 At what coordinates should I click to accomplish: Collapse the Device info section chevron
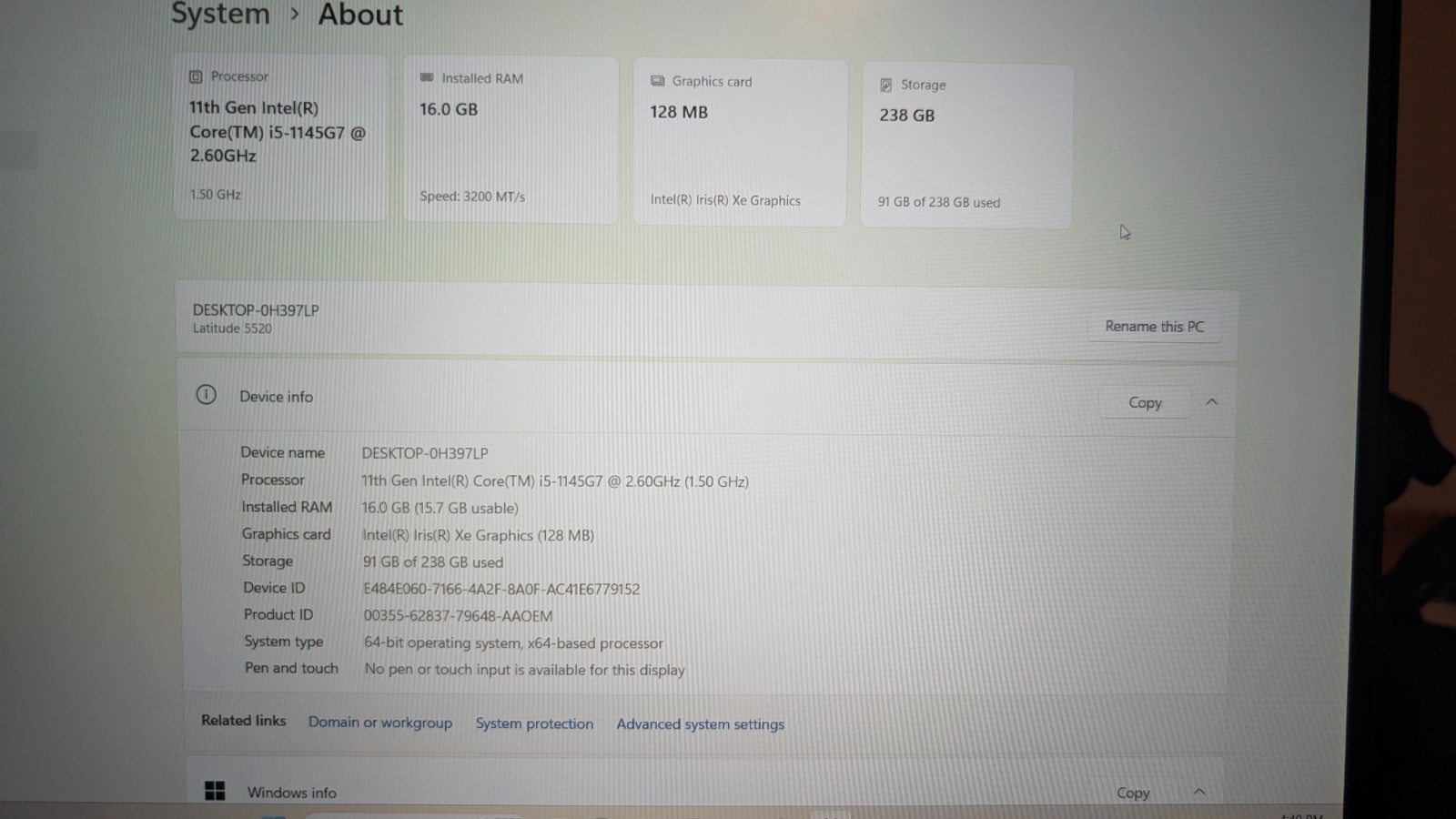tap(1211, 402)
